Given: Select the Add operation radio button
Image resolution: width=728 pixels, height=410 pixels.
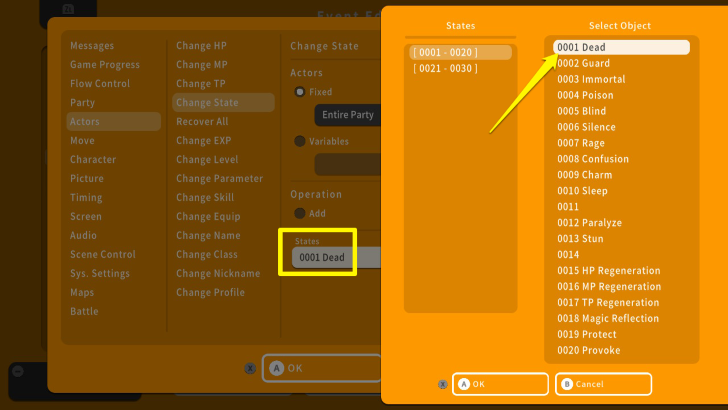Looking at the screenshot, I should [x=300, y=213].
